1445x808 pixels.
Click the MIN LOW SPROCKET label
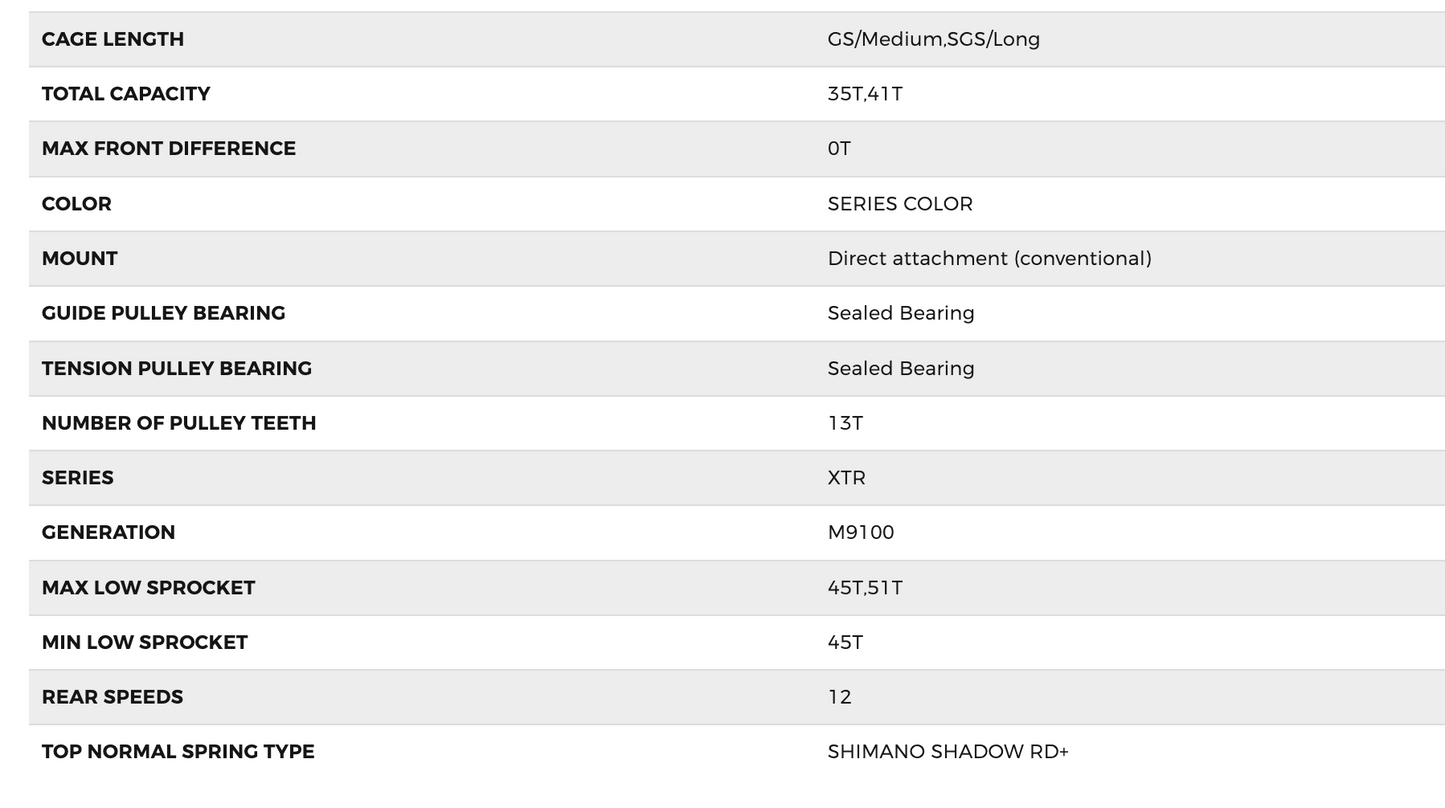(x=145, y=642)
